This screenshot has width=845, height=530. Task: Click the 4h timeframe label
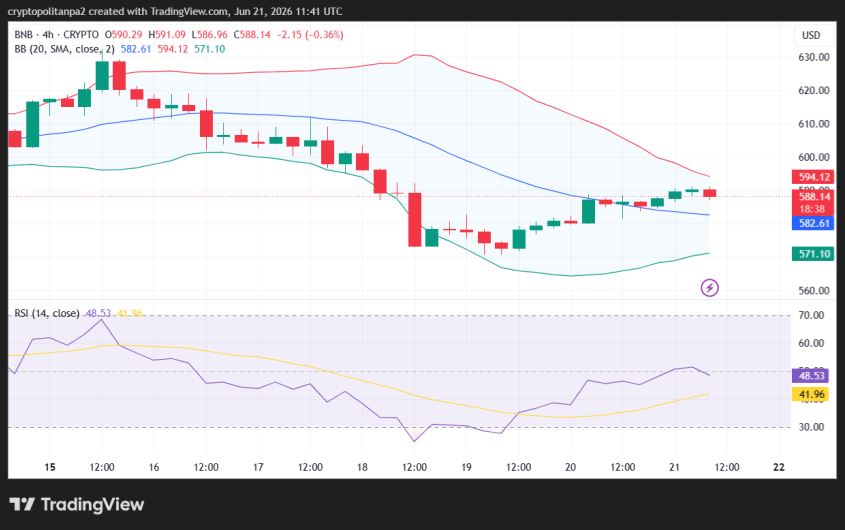[x=48, y=35]
